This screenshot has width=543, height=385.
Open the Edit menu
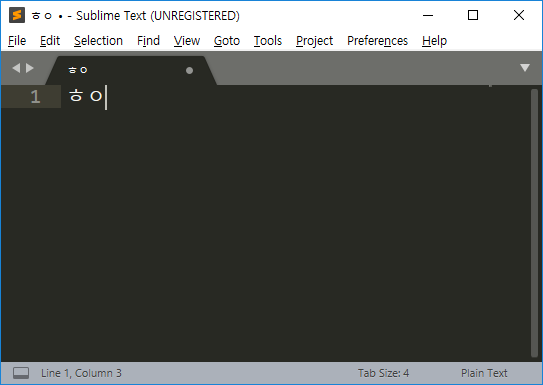pyautogui.click(x=50, y=41)
